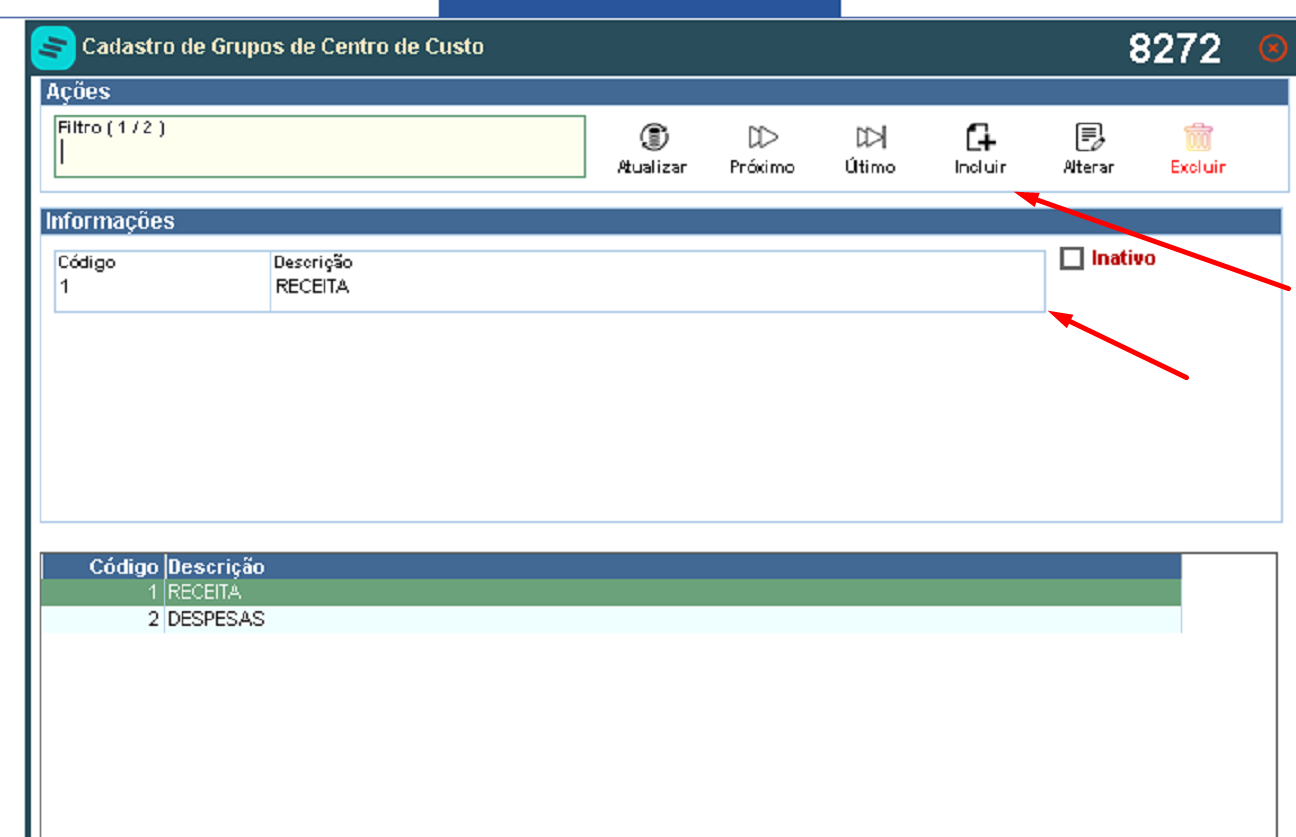Jump to last record with Último
This screenshot has width=1296, height=837.
[x=870, y=137]
